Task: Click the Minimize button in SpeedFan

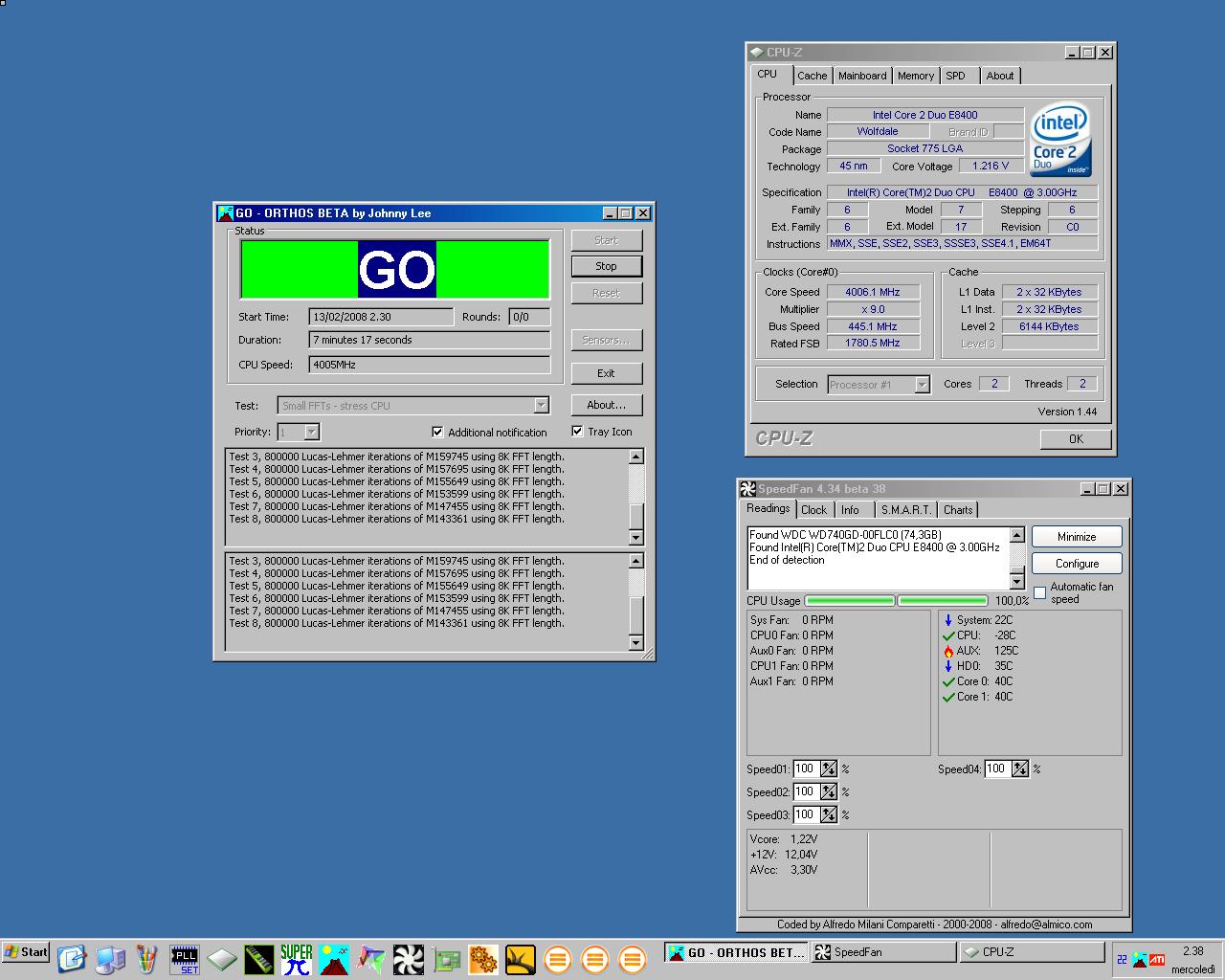Action: point(1077,537)
